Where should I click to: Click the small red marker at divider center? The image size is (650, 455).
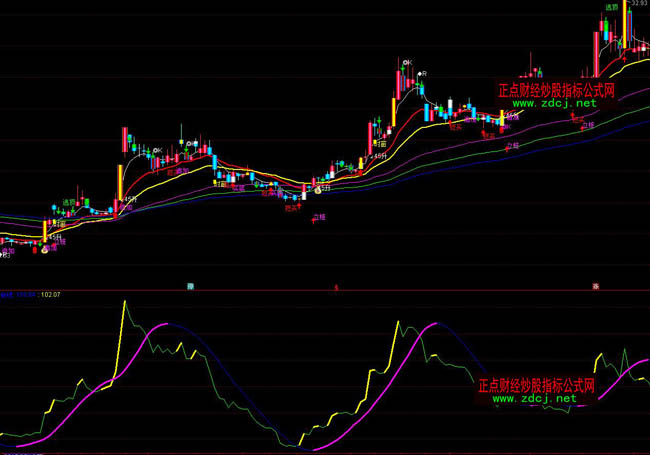[x=335, y=287]
